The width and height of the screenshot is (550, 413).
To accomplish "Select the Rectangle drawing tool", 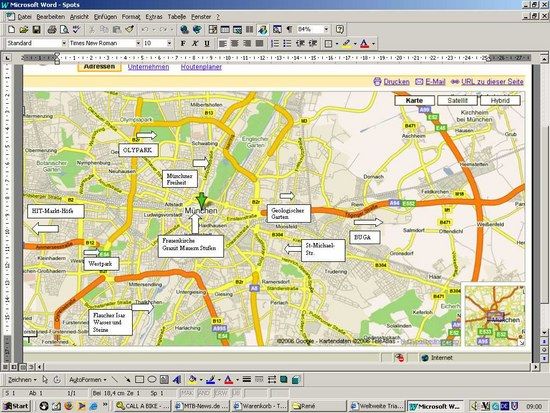I will [139, 379].
